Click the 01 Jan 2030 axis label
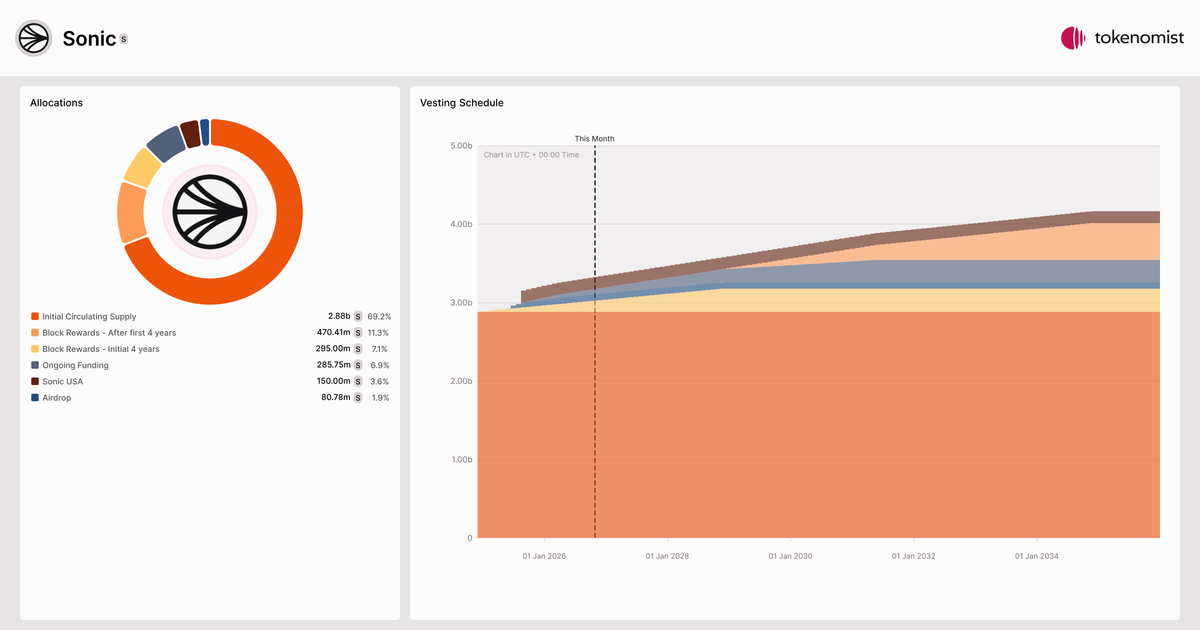The height and width of the screenshot is (630, 1200). (x=790, y=556)
